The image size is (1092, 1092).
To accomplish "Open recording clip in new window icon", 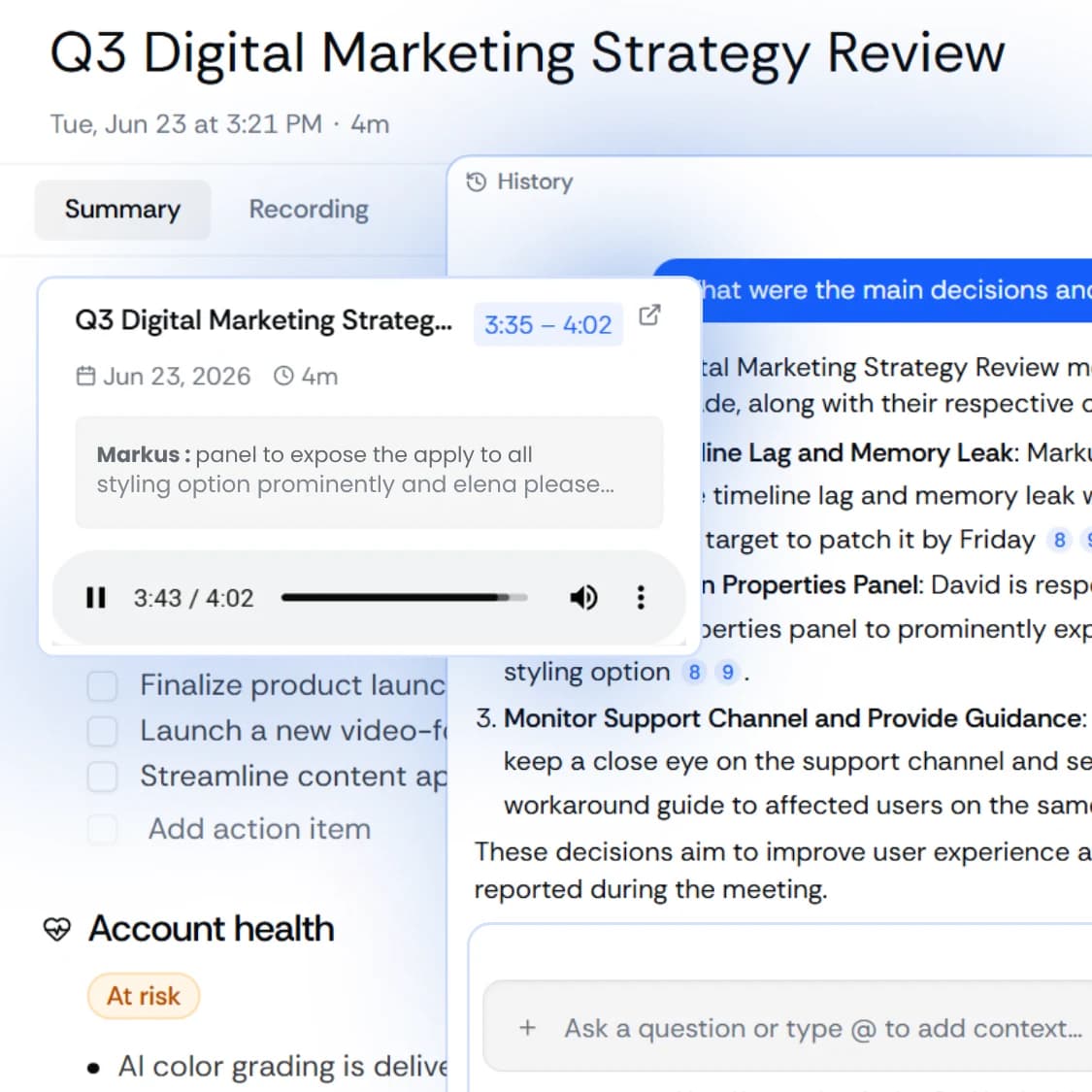I will [649, 315].
